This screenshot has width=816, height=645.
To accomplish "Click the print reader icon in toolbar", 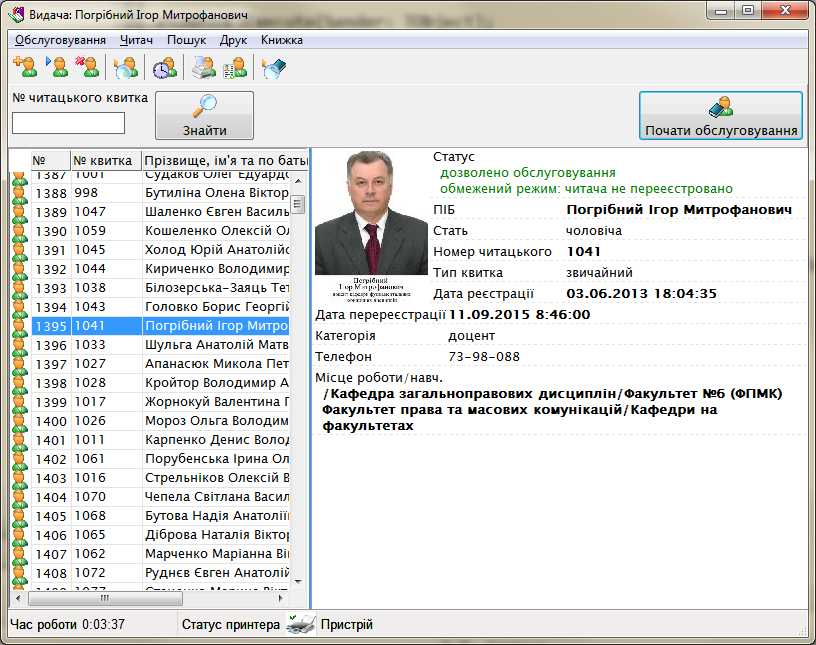I will point(203,67).
